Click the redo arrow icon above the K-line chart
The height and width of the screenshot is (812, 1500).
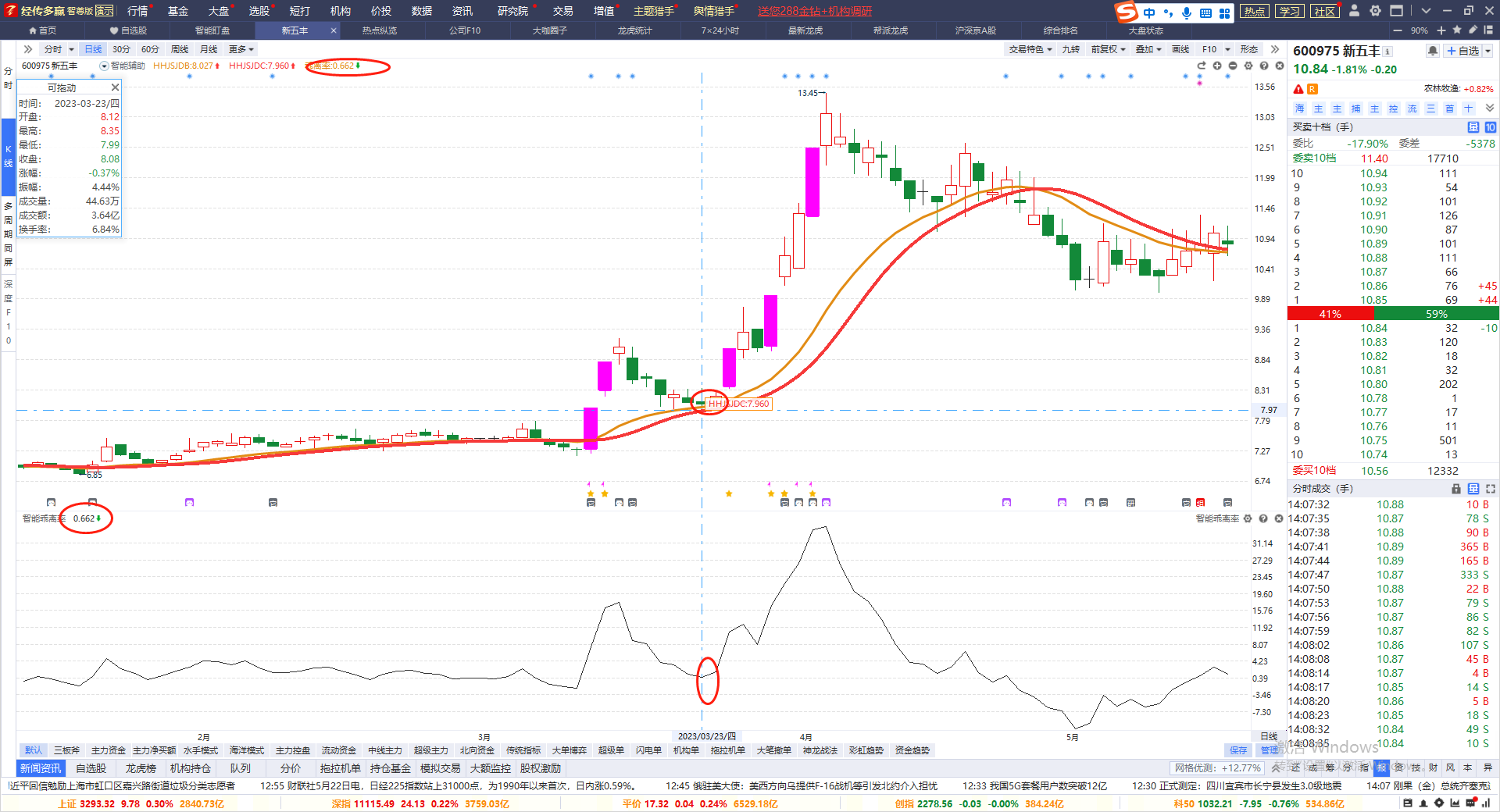tap(1202, 66)
